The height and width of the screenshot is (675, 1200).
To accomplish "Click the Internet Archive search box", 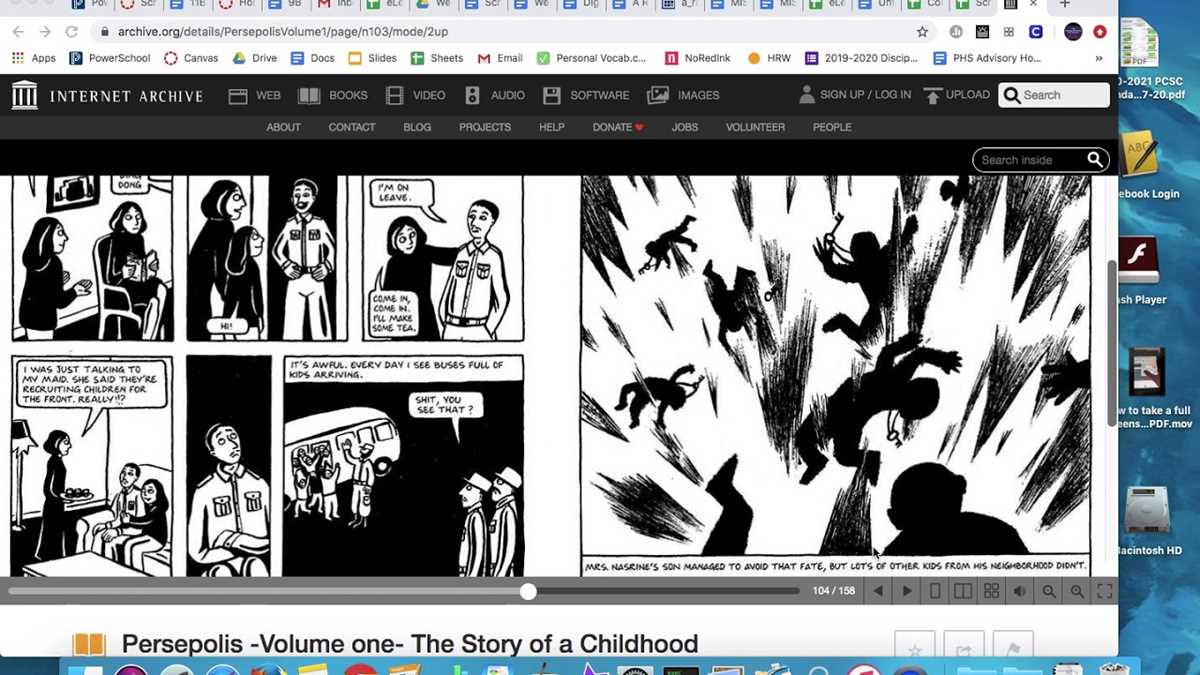I will click(1055, 95).
